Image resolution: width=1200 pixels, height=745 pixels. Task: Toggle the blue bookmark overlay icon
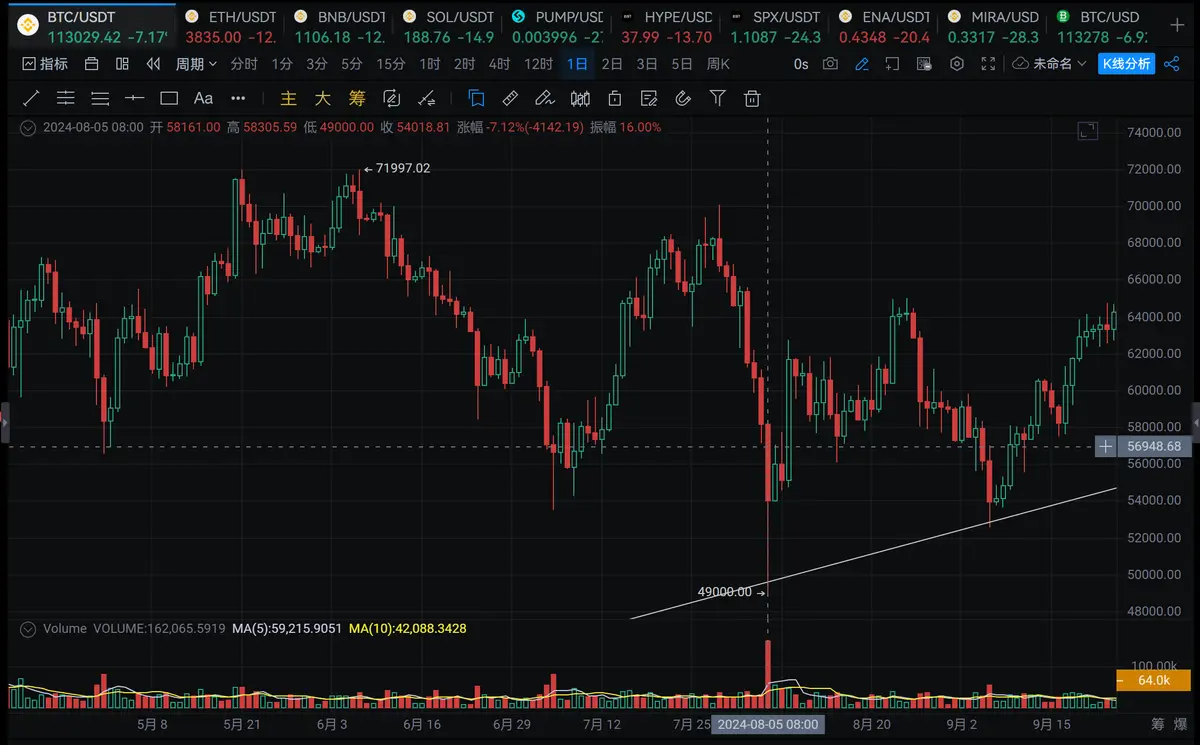(476, 99)
